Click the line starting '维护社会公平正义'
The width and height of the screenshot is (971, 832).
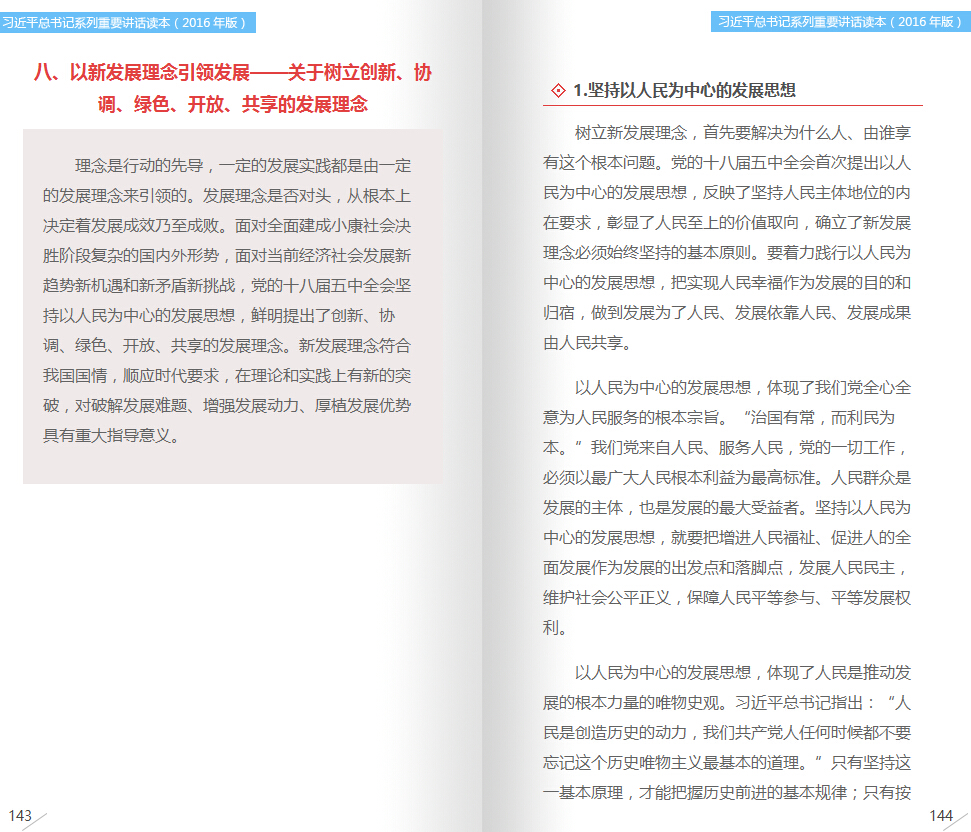coord(727,598)
